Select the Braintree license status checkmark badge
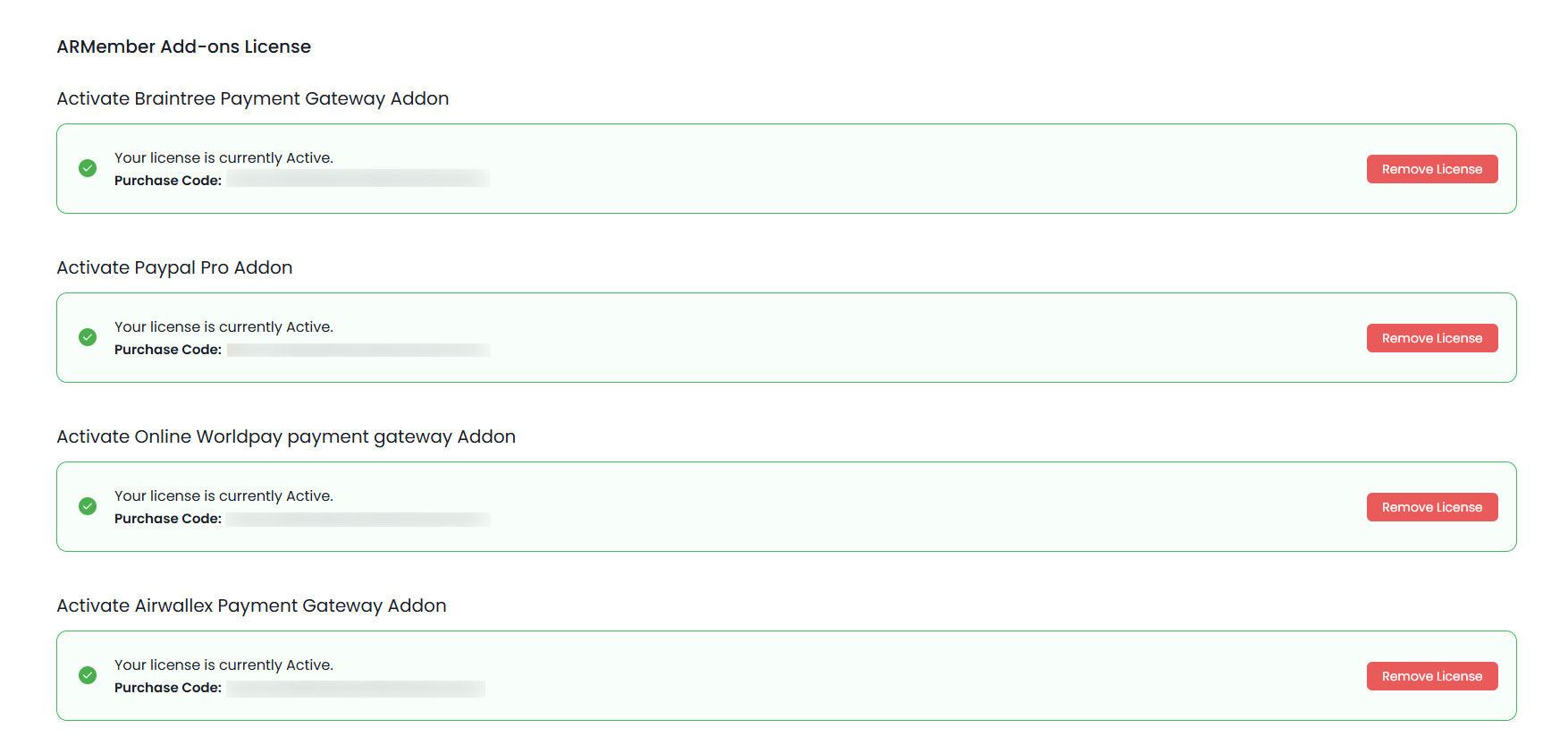1568x745 pixels. point(87,168)
